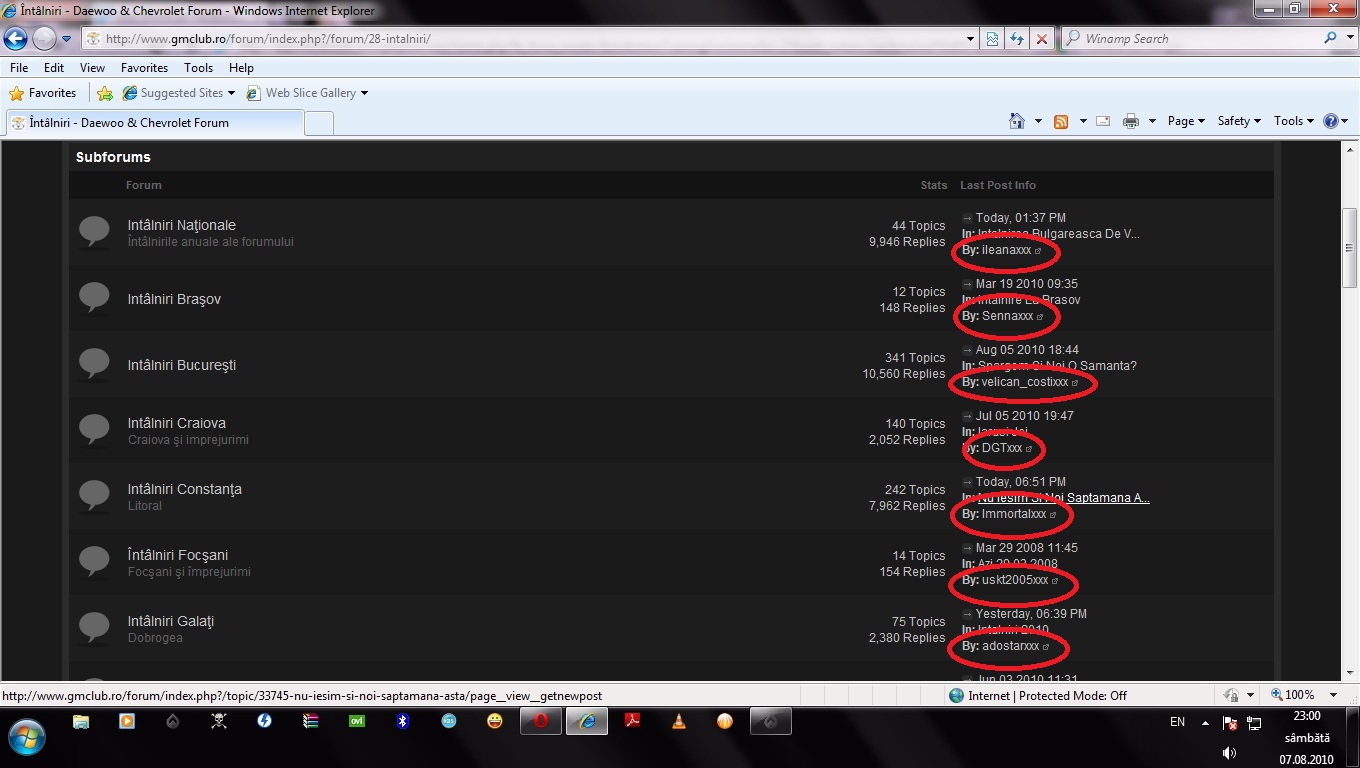Click the last post link 'Nu Iesim Si Noi Saptamana A...'

pyautogui.click(x=1064, y=498)
